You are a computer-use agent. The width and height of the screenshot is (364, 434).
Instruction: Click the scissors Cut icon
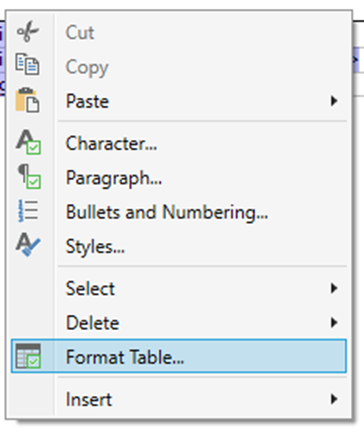[x=28, y=31]
